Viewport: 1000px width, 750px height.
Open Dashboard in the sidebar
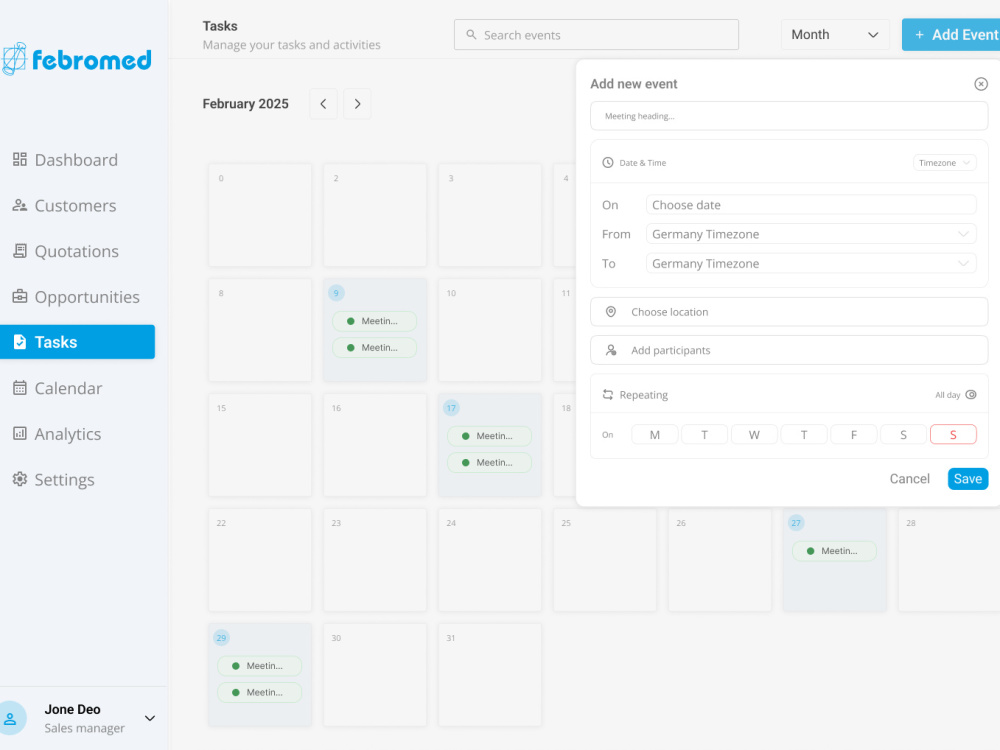[x=77, y=159]
